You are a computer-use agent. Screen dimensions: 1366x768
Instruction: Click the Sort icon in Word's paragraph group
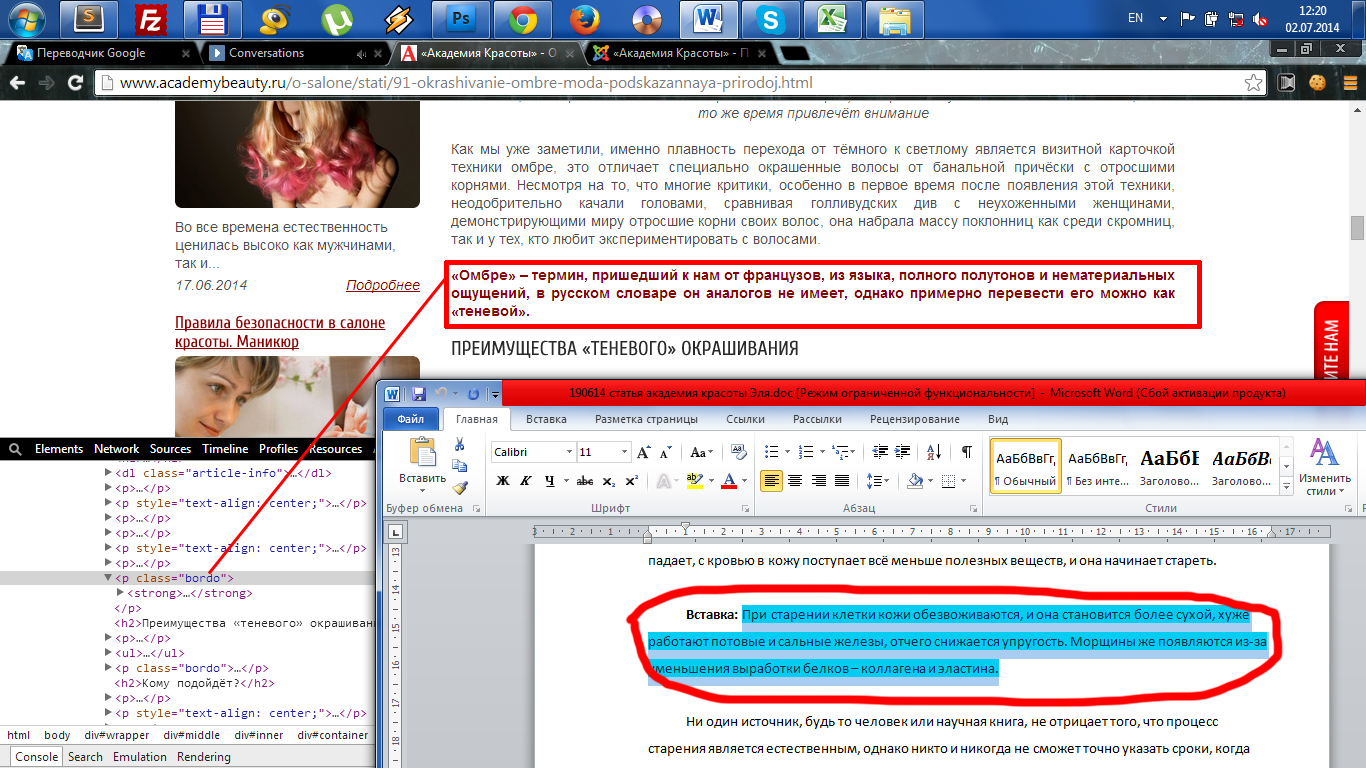933,452
